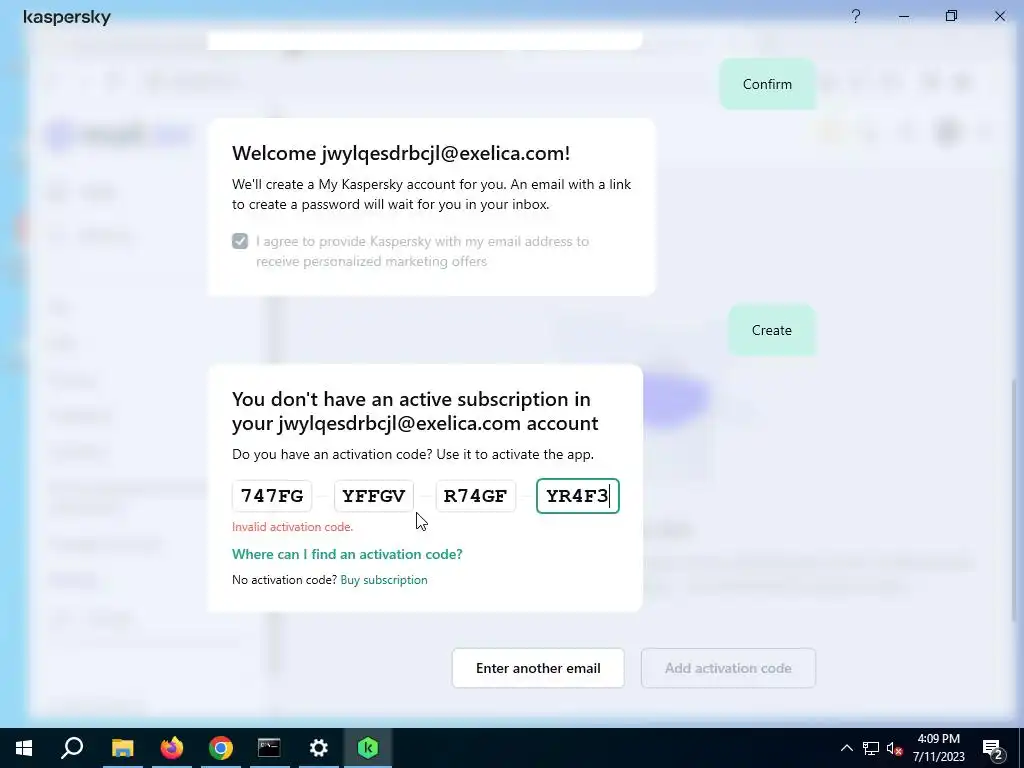Select the fourth activation code field YR4F3
Viewport: 1024px width, 768px height.
578,496
